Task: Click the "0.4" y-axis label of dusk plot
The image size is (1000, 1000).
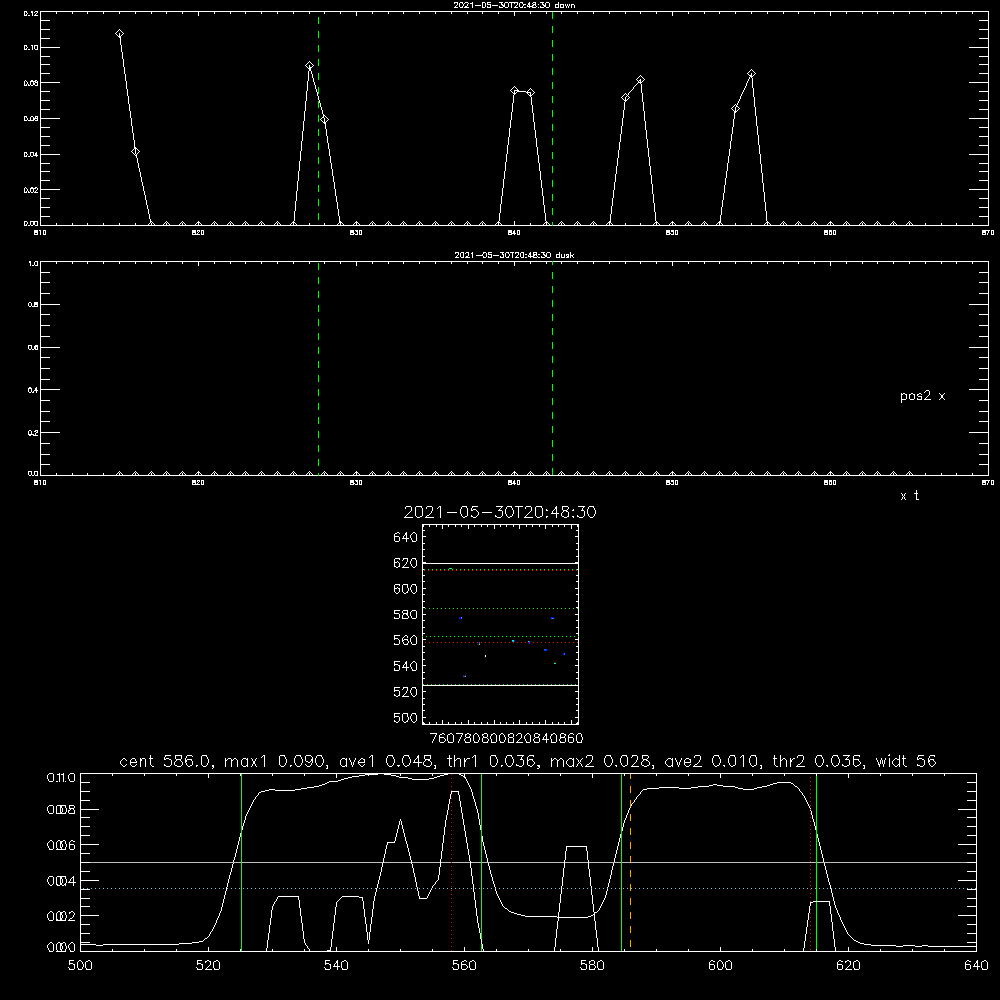Action: pyautogui.click(x=33, y=390)
